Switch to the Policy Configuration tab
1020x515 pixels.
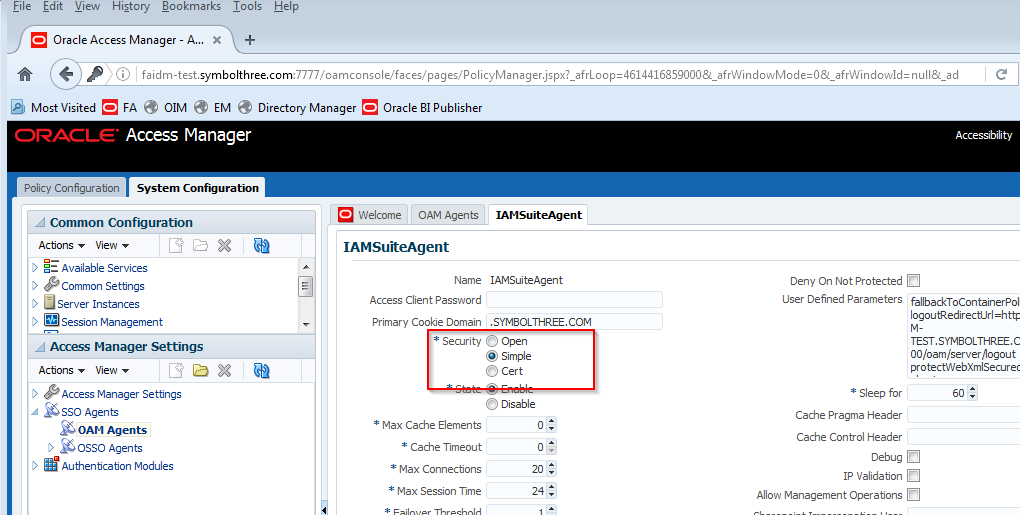coord(71,188)
